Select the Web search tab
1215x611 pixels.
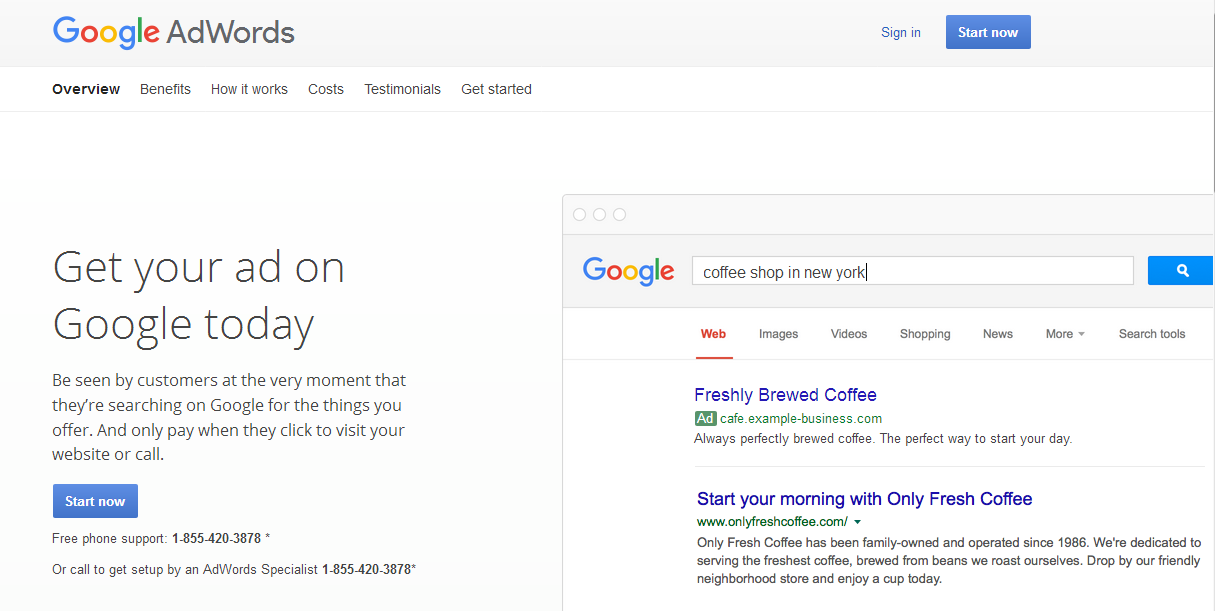pos(714,334)
